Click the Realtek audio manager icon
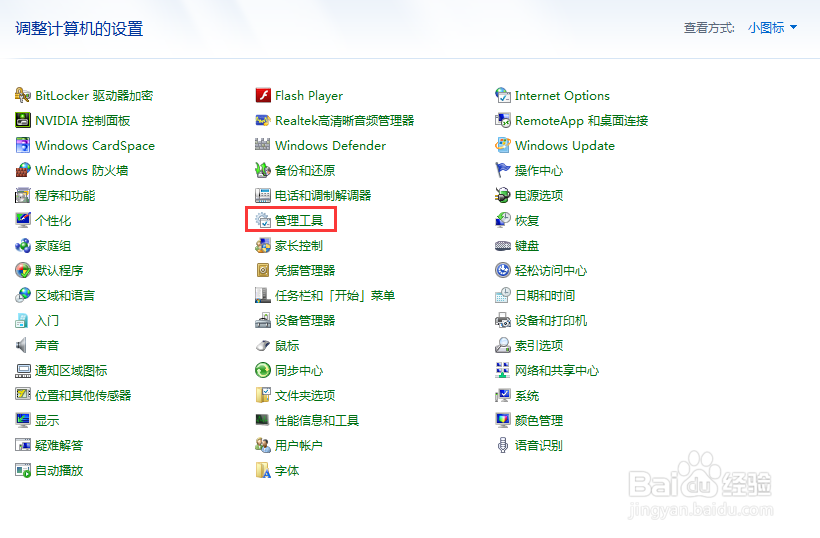This screenshot has width=820, height=538. (x=263, y=121)
